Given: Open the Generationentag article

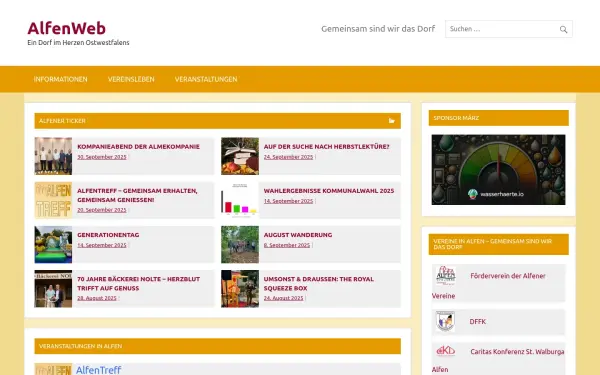Looking at the screenshot, I should (108, 235).
